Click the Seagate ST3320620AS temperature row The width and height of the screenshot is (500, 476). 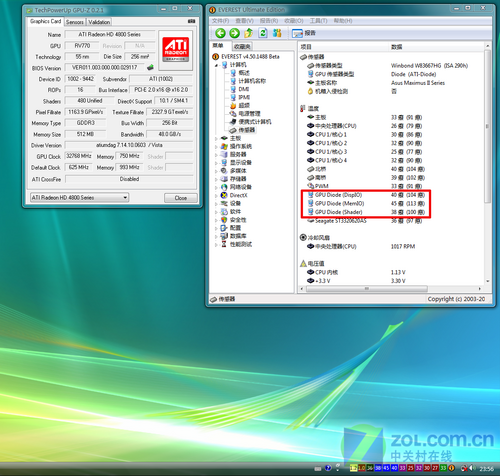[x=364, y=221]
